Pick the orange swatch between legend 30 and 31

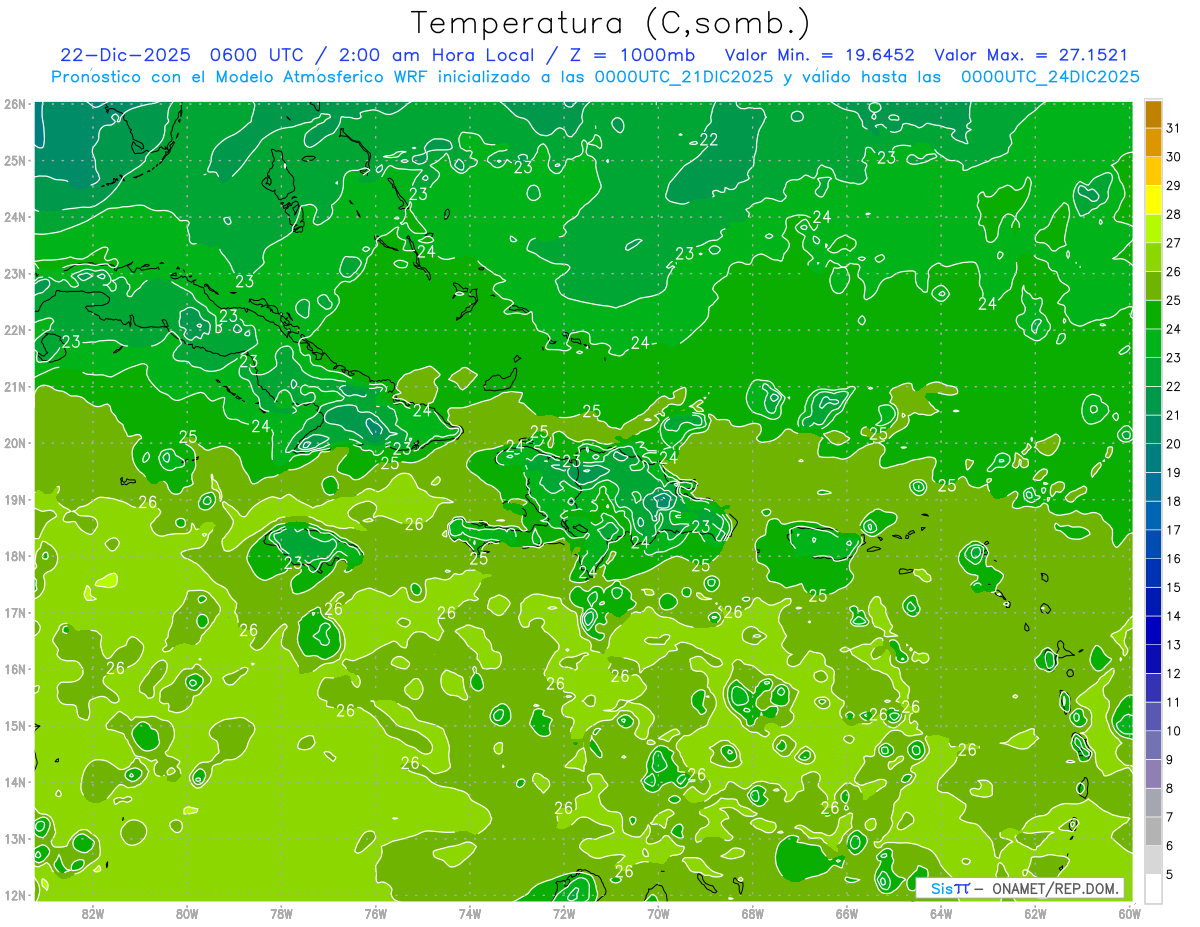[1153, 142]
